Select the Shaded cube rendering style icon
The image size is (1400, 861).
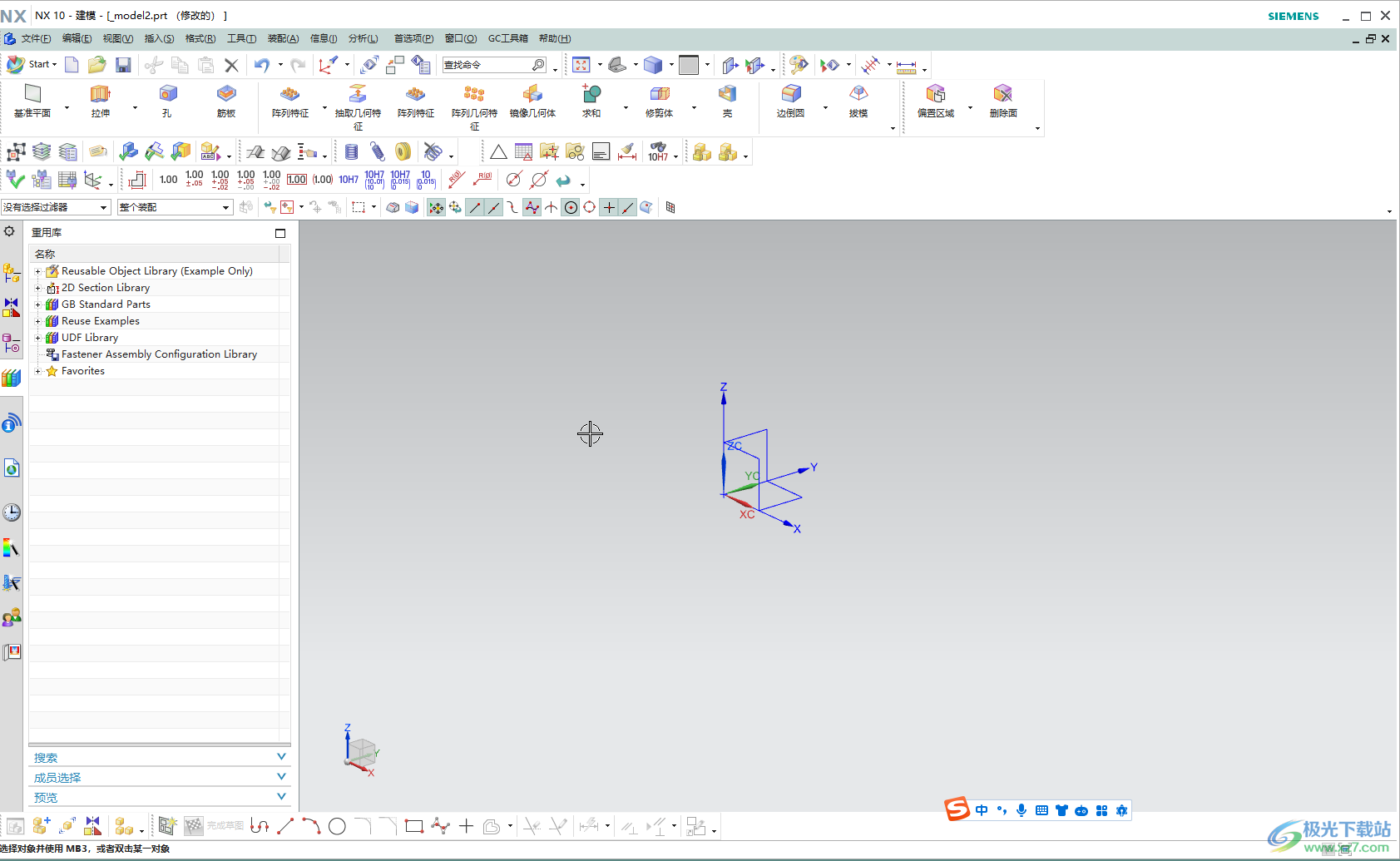click(653, 65)
